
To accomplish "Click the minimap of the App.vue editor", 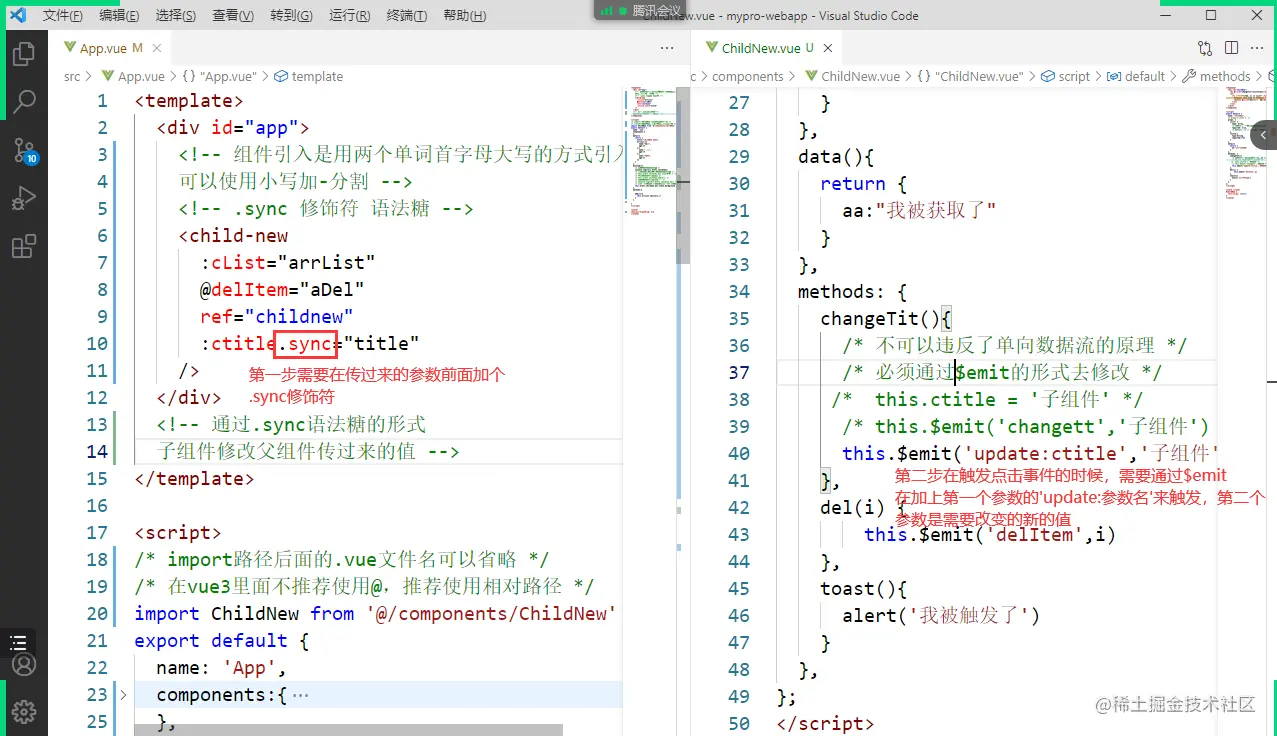I will click(650, 150).
